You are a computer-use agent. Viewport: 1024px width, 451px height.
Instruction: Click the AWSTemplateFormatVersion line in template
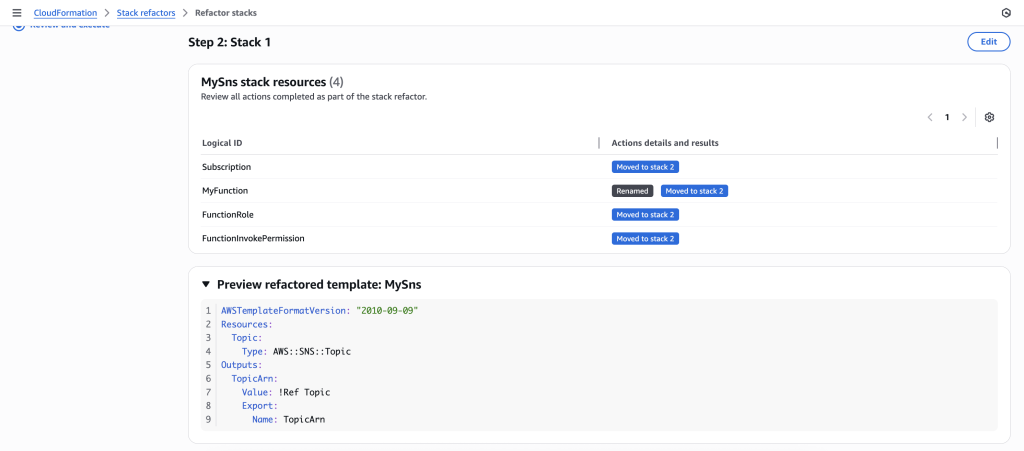click(319, 311)
